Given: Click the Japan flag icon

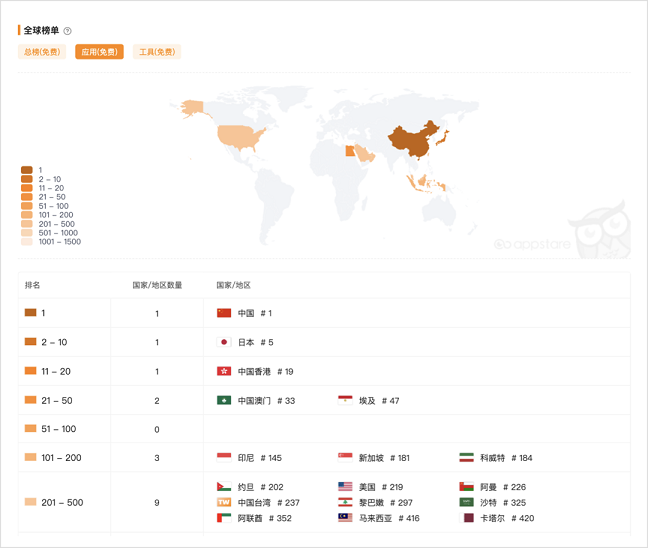Looking at the screenshot, I should click(x=224, y=342).
